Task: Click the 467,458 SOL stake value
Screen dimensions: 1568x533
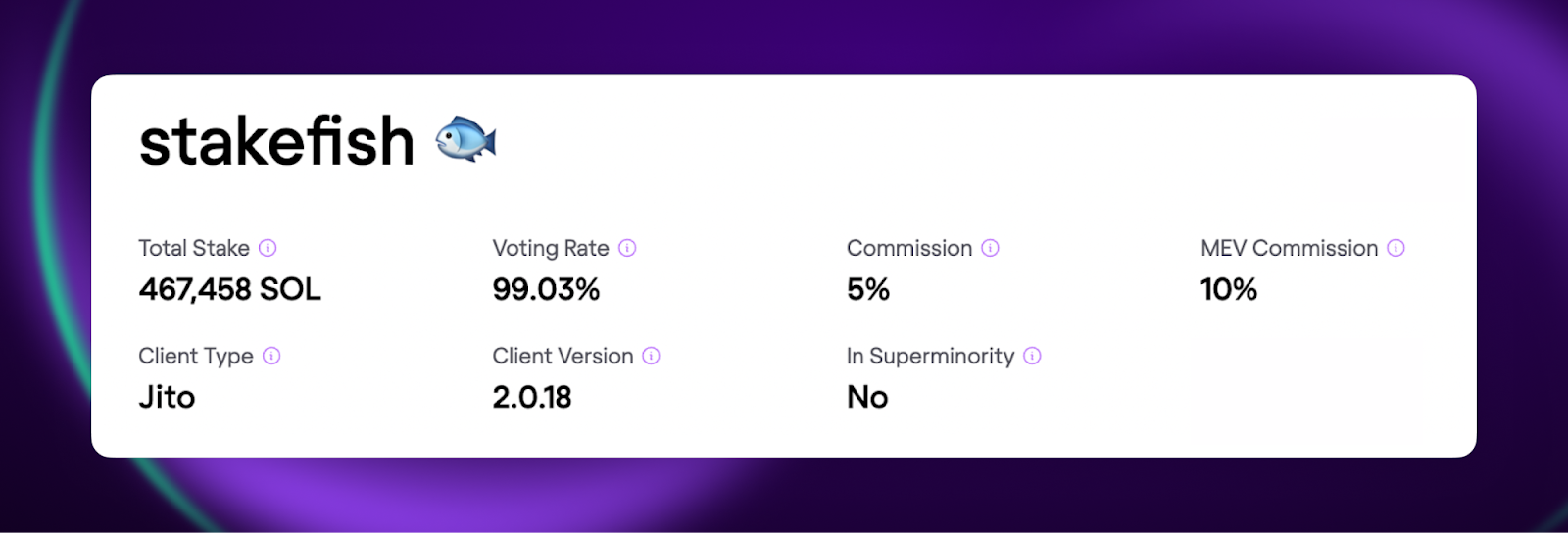Action: click(x=229, y=289)
